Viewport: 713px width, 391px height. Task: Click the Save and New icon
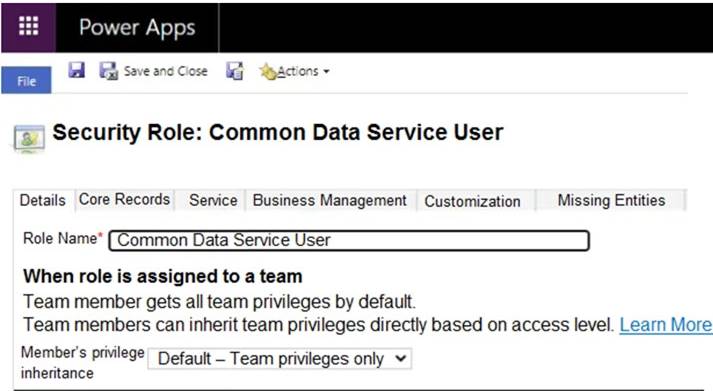(235, 71)
